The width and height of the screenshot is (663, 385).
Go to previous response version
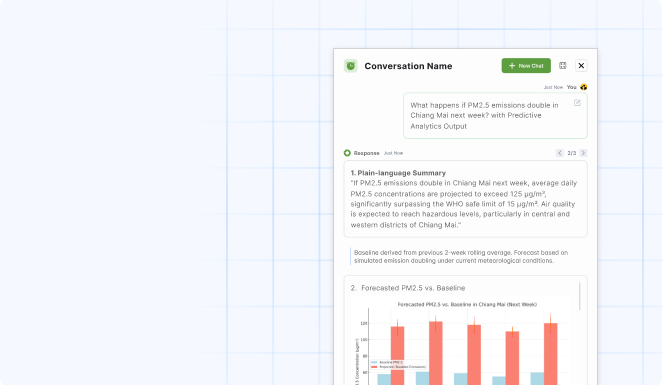click(x=559, y=153)
